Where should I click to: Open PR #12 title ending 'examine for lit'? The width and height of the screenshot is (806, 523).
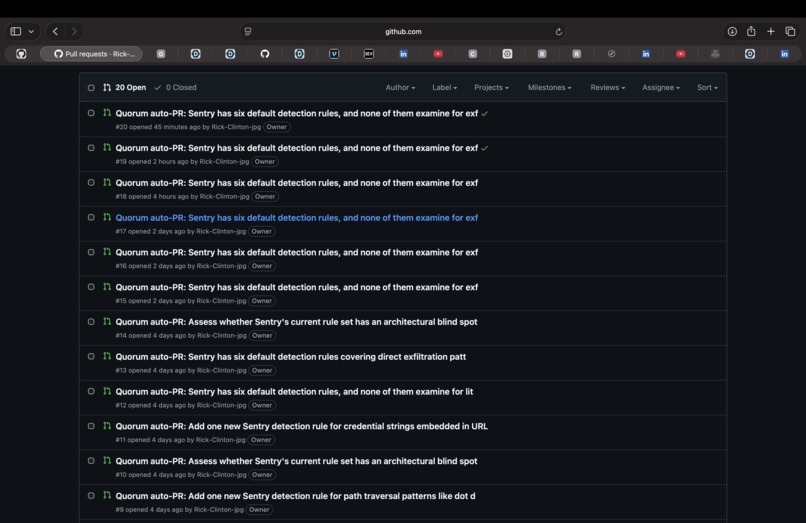coord(294,391)
